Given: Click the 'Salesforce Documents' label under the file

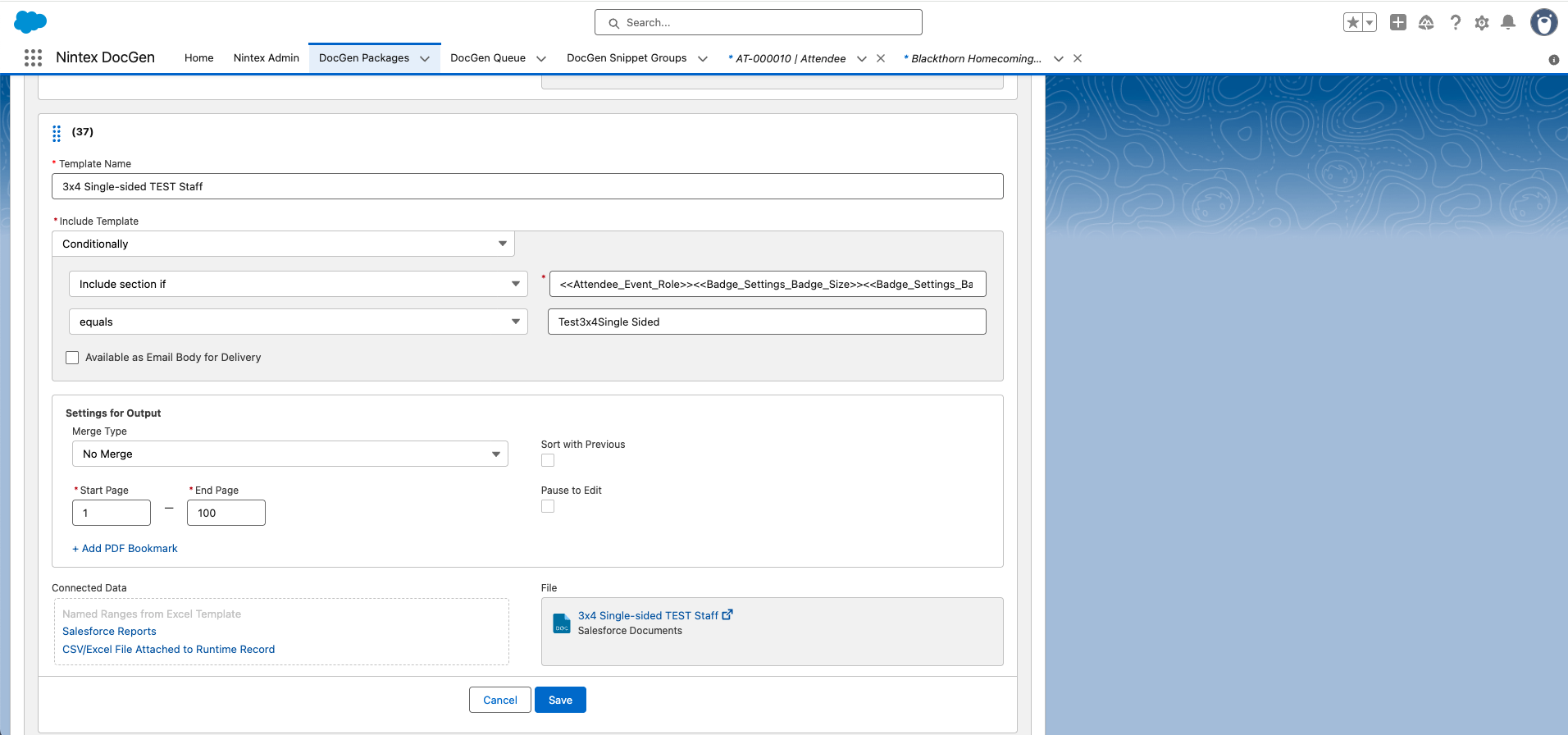Looking at the screenshot, I should (x=630, y=631).
